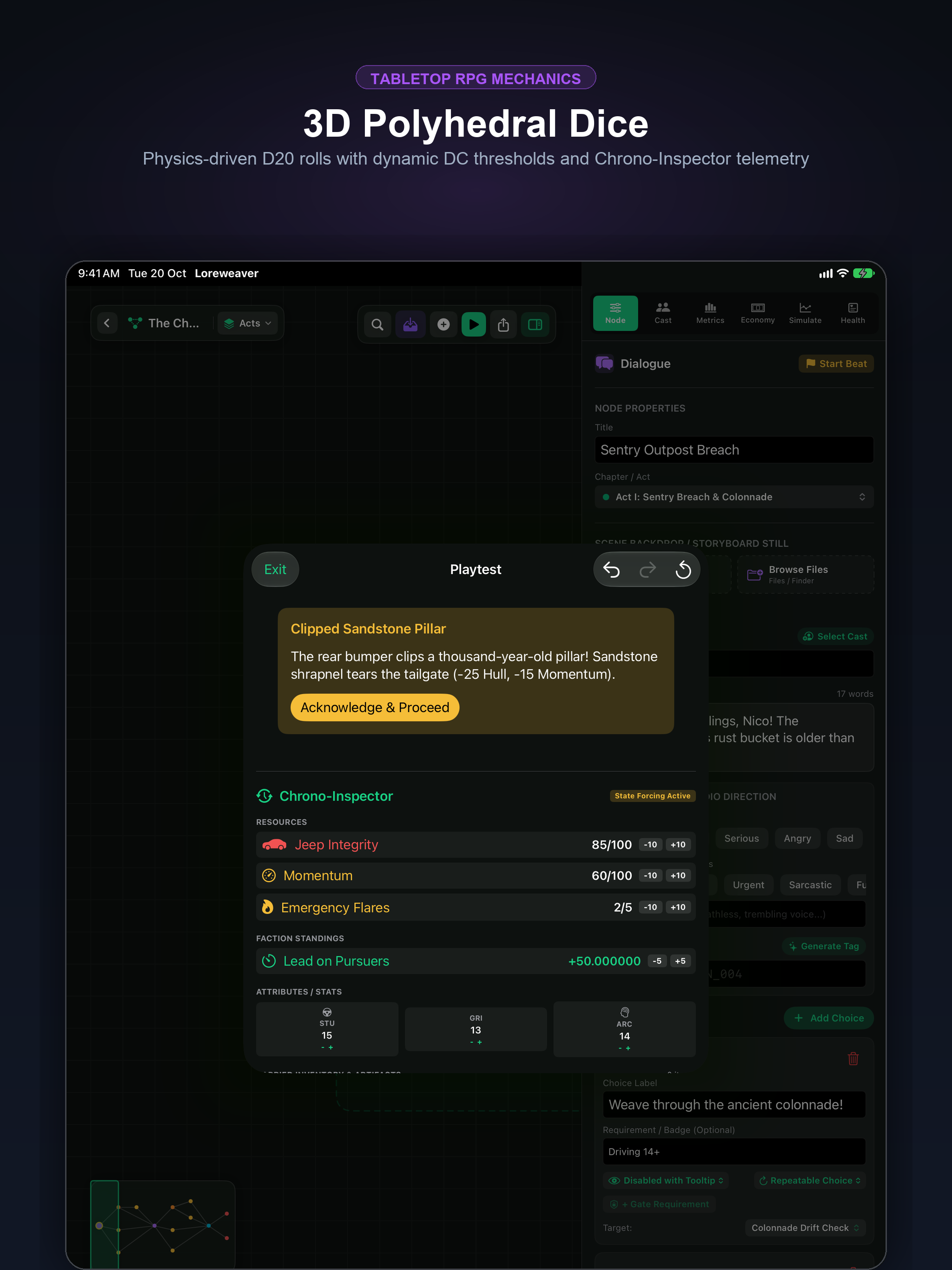Screen dimensions: 952x1270
Task: Click the import tray icon in toolbar
Action: pyautogui.click(x=410, y=324)
